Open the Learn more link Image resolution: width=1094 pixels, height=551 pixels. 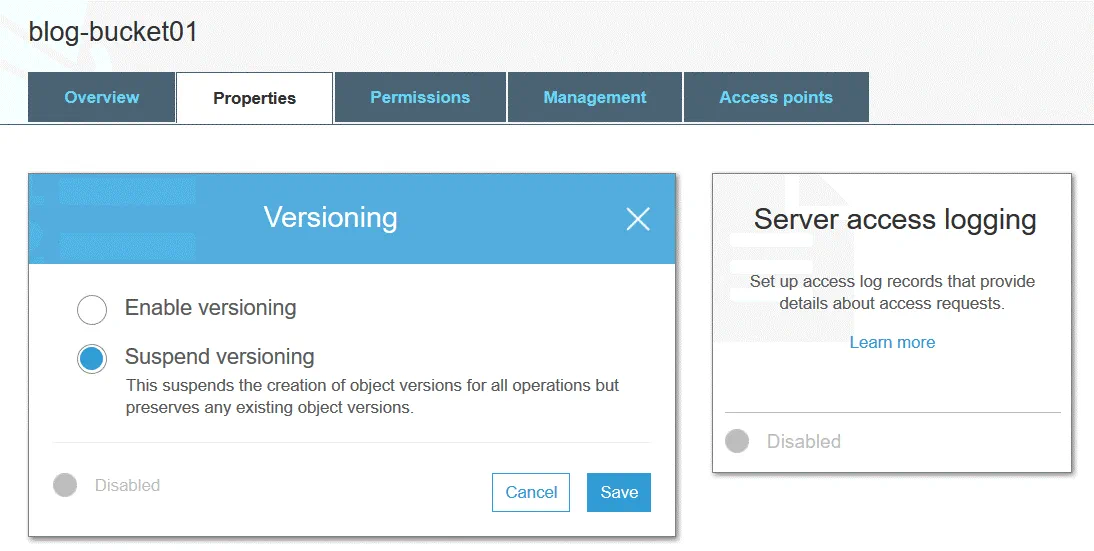[892, 342]
